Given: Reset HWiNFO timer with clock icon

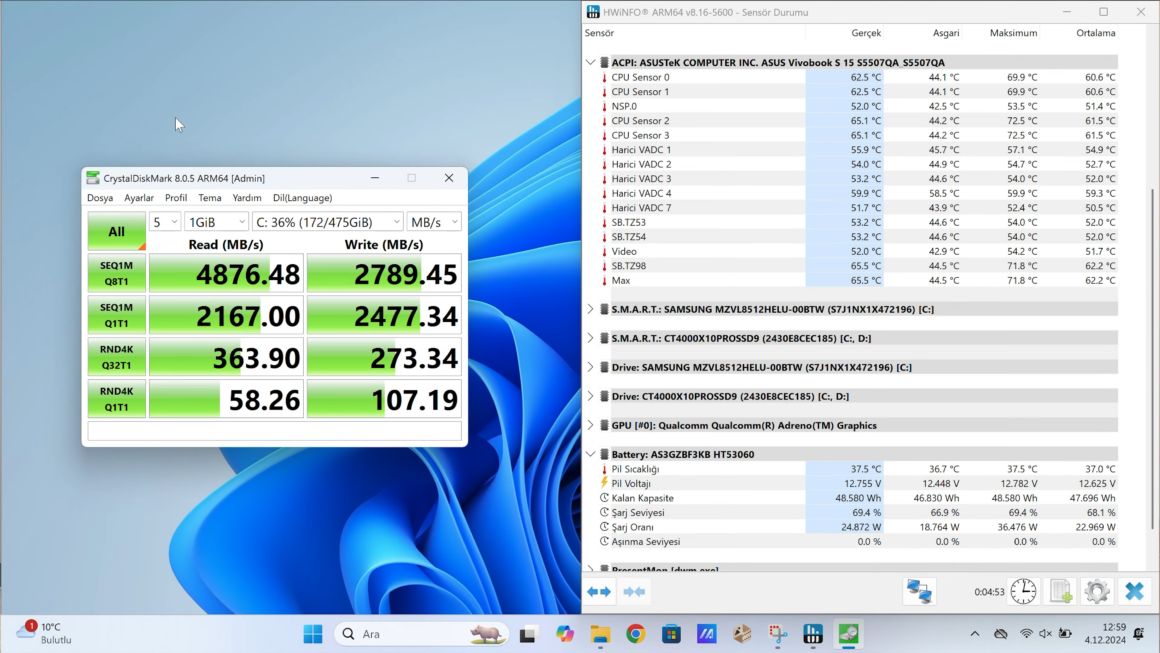Looking at the screenshot, I should tap(1023, 592).
